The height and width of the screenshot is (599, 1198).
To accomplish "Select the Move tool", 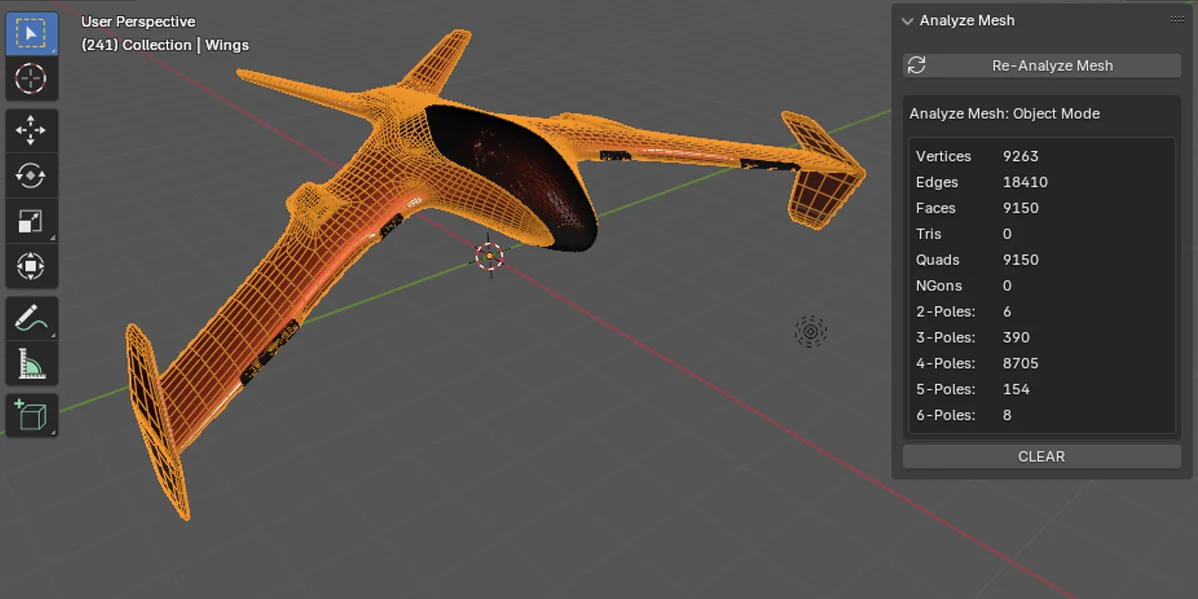I will 31,129.
